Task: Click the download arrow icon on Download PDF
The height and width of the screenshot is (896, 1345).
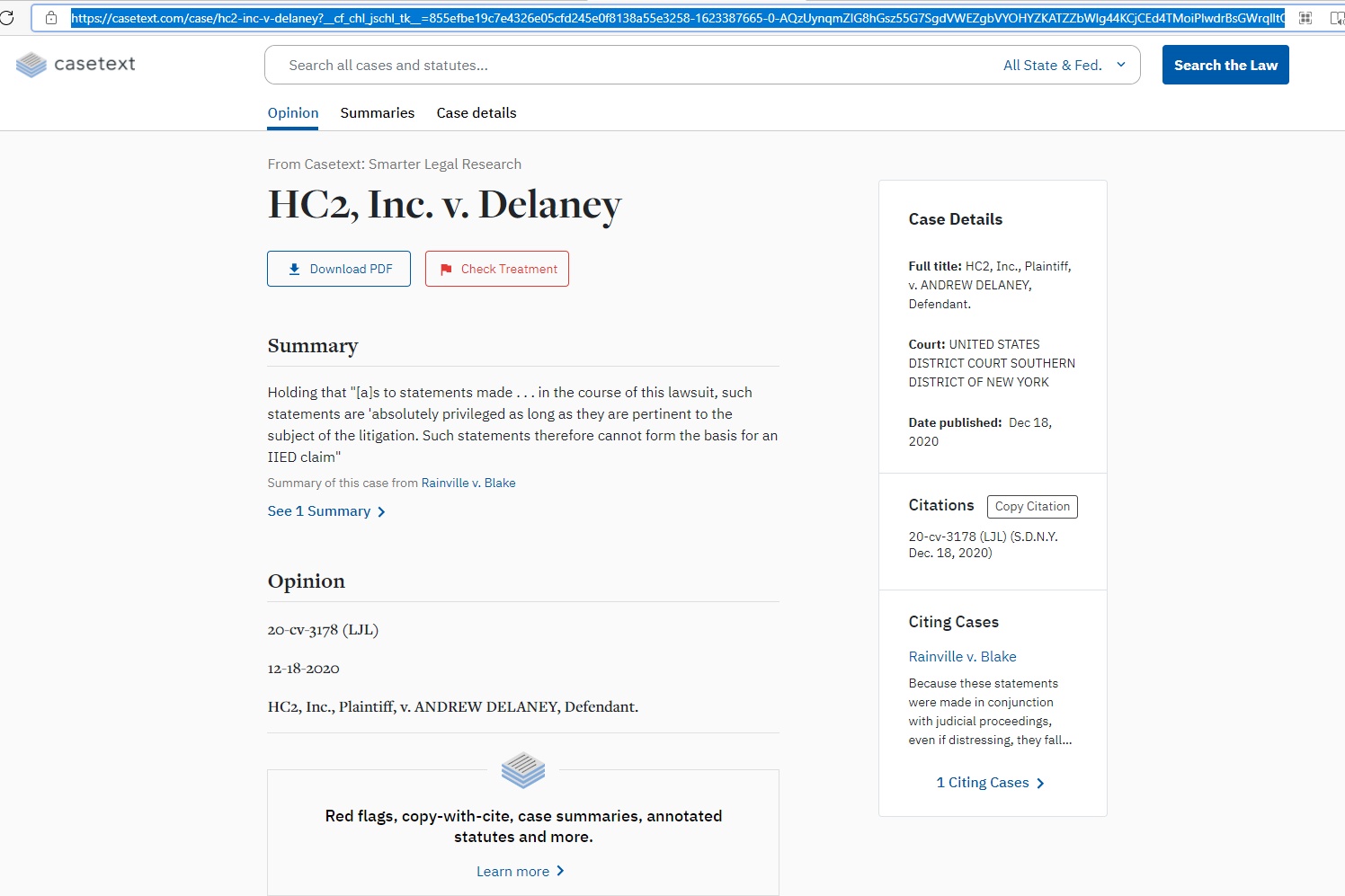Action: pos(294,269)
